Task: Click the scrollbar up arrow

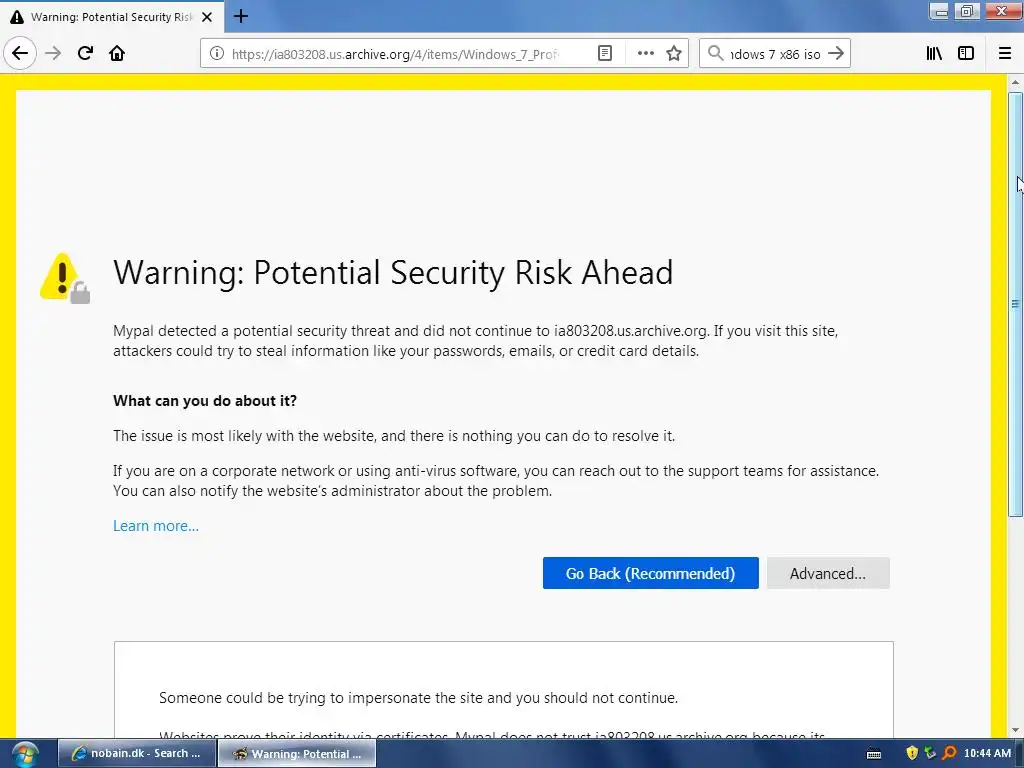Action: tap(1015, 82)
